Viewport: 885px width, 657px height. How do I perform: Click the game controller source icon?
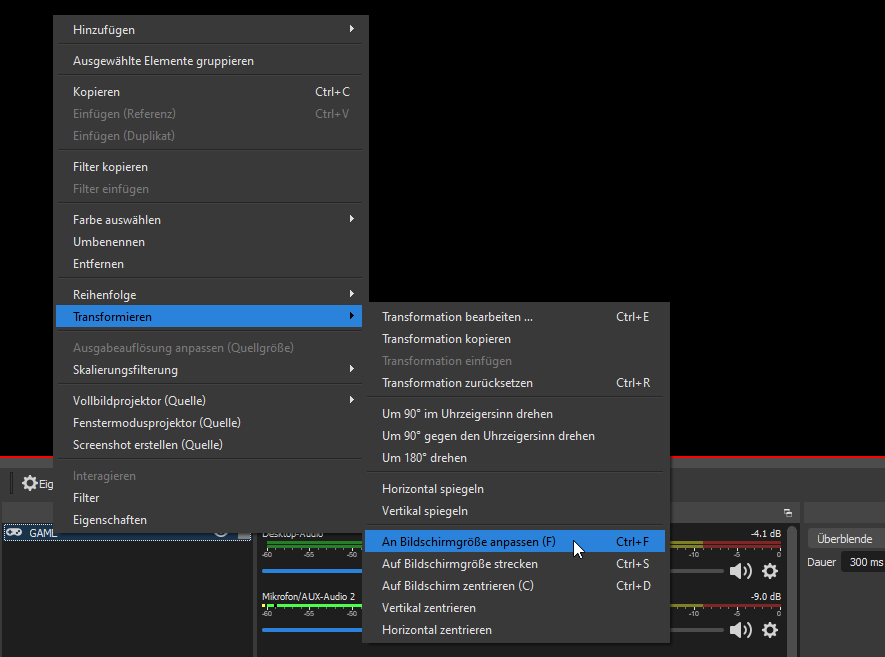(x=15, y=533)
